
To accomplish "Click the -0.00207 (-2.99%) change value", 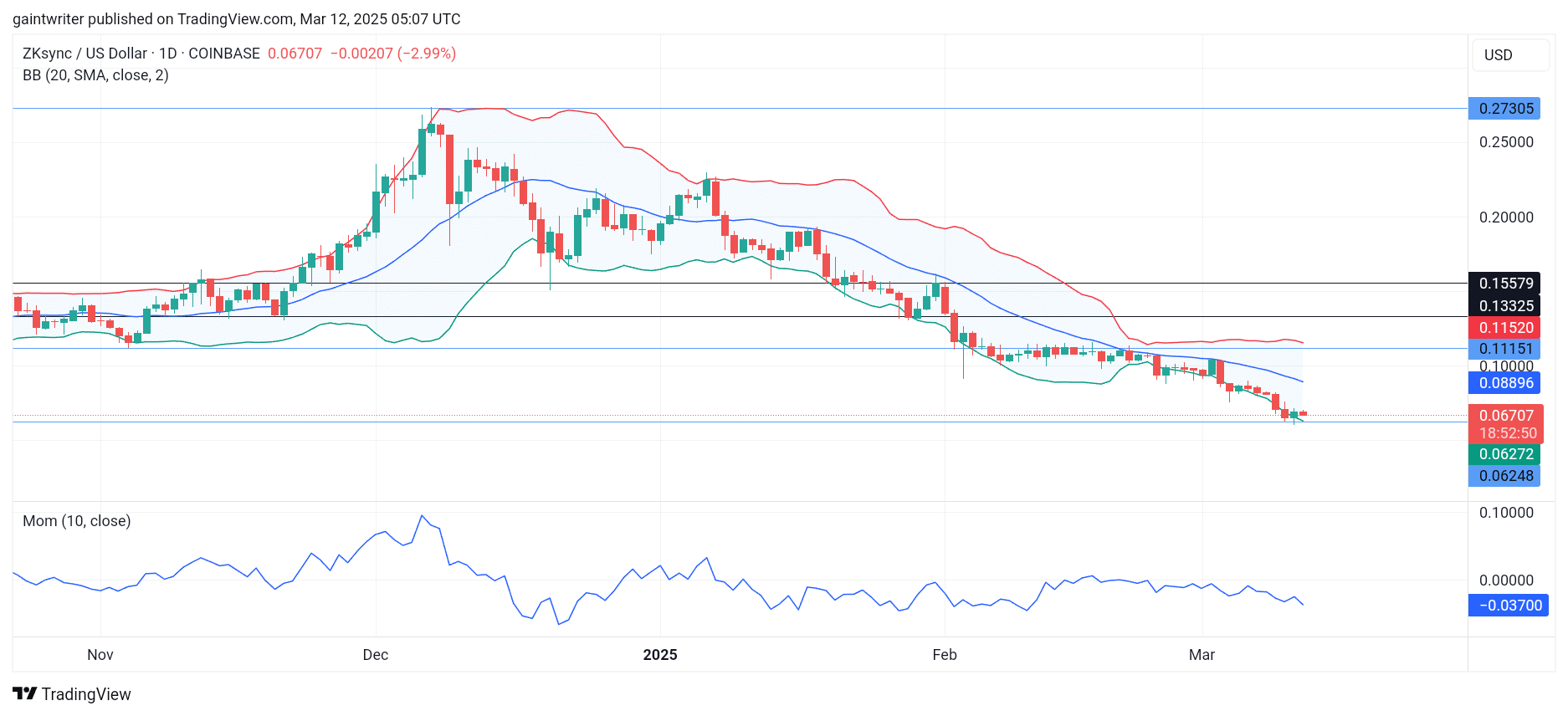I will pos(393,54).
